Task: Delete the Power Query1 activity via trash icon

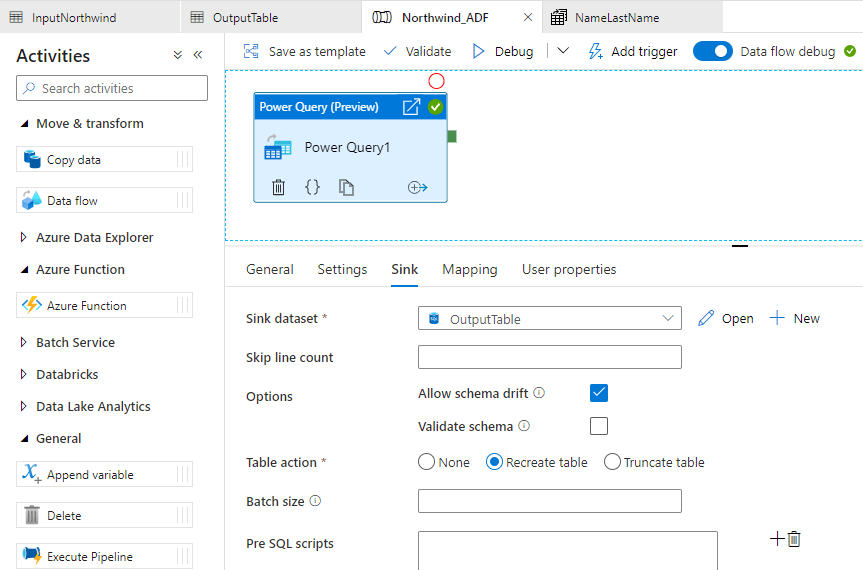Action: click(x=279, y=187)
